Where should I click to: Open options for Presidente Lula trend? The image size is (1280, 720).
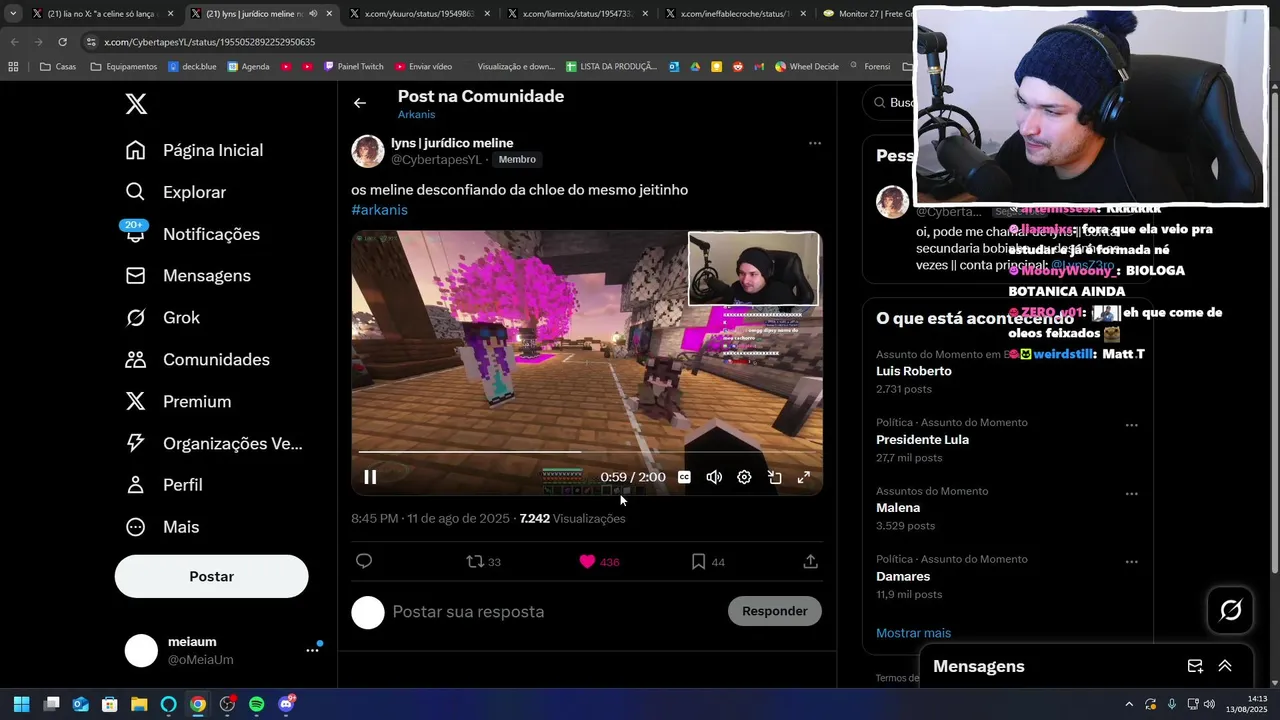[x=1132, y=425]
